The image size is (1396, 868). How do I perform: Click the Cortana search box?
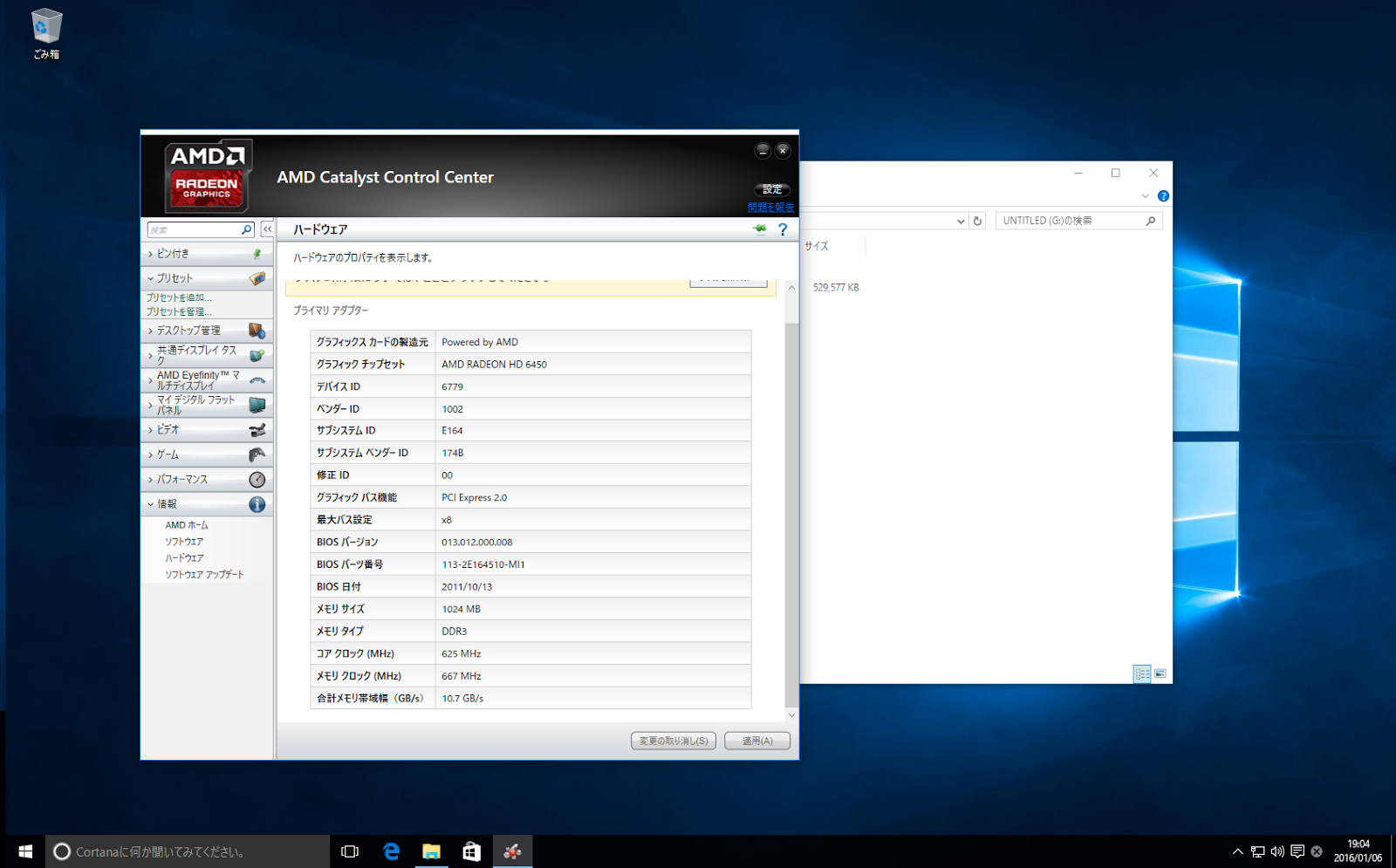pos(188,851)
